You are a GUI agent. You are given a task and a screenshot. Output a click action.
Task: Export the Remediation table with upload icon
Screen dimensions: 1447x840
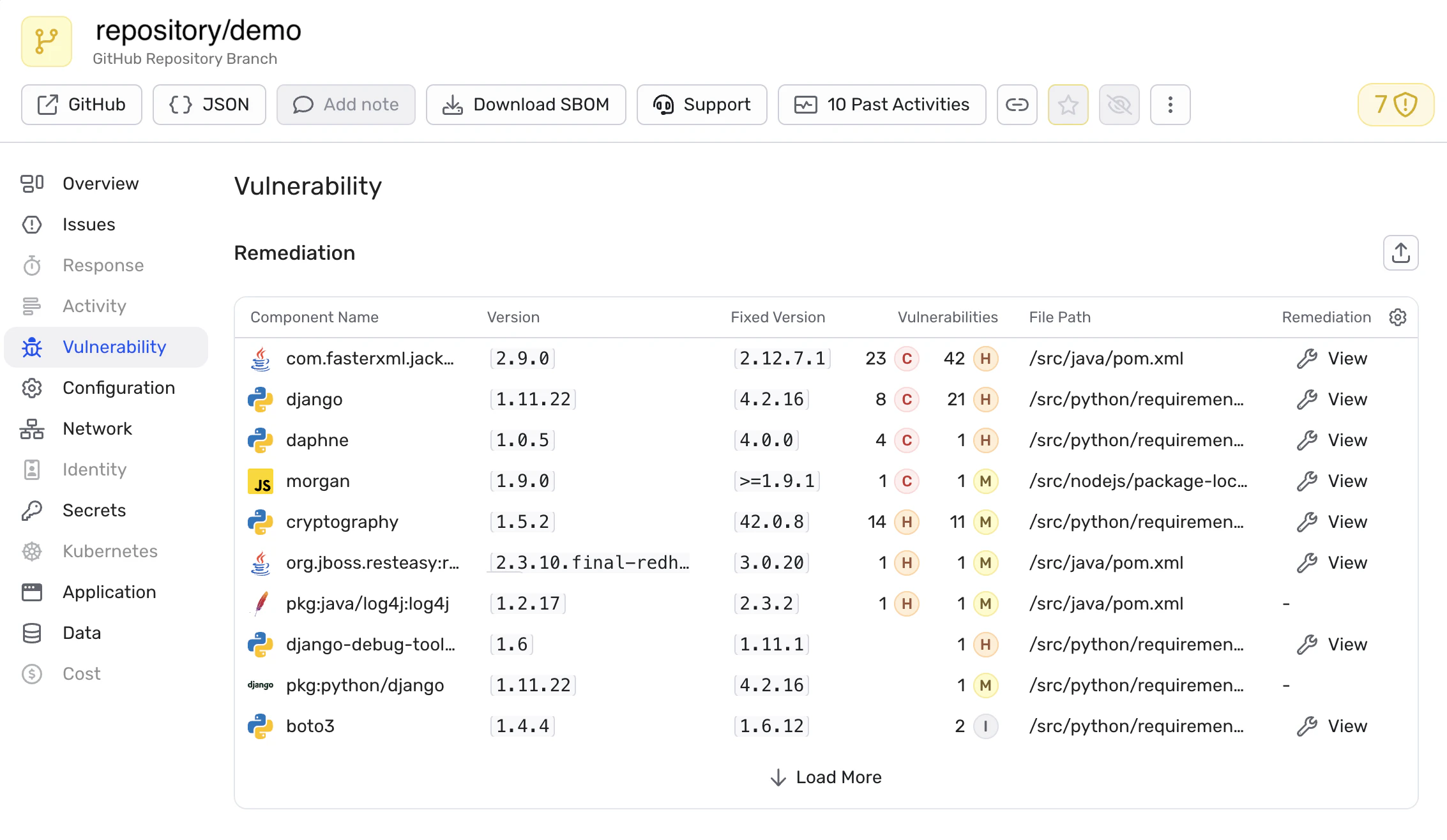[1401, 253]
